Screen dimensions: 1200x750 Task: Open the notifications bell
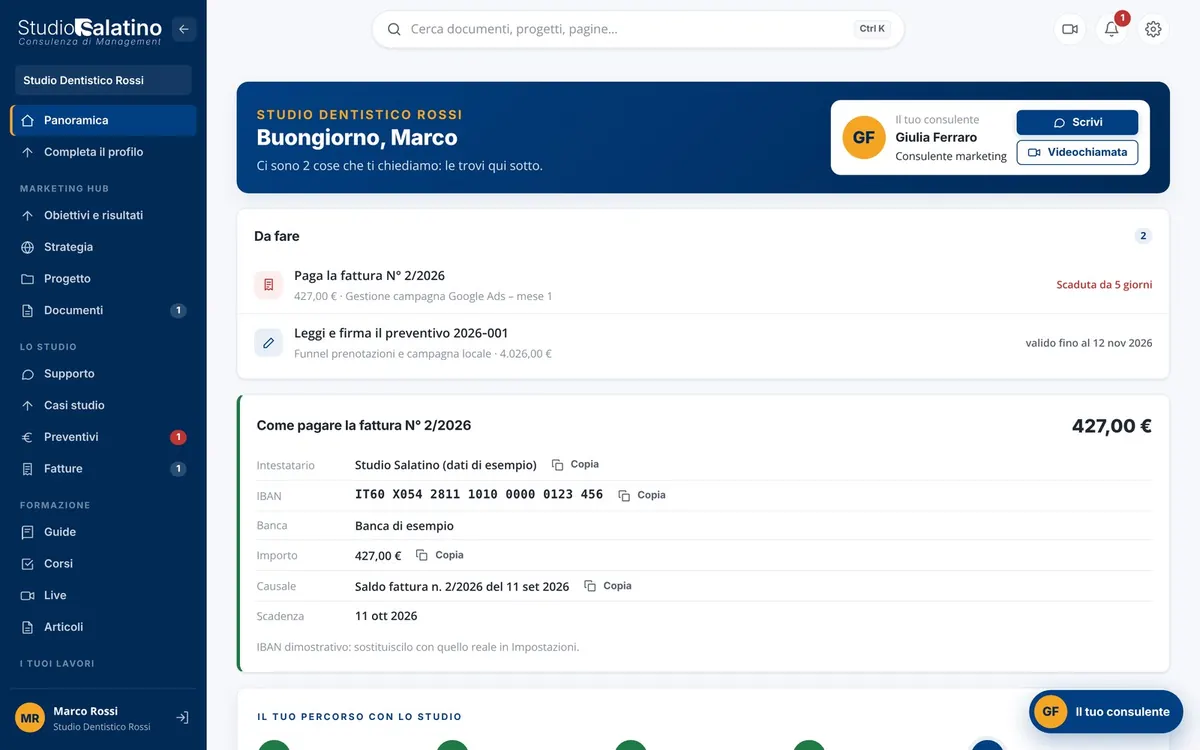(x=1112, y=29)
